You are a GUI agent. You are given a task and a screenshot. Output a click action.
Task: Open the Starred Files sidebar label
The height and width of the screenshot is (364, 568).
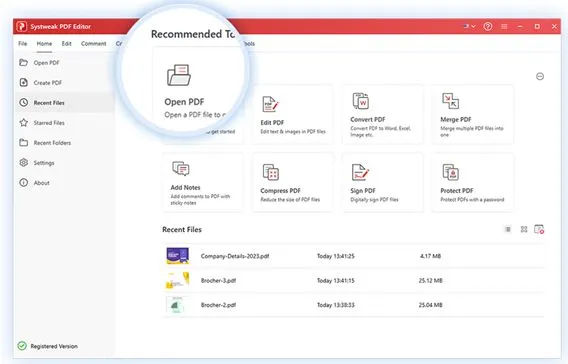pyautogui.click(x=49, y=123)
